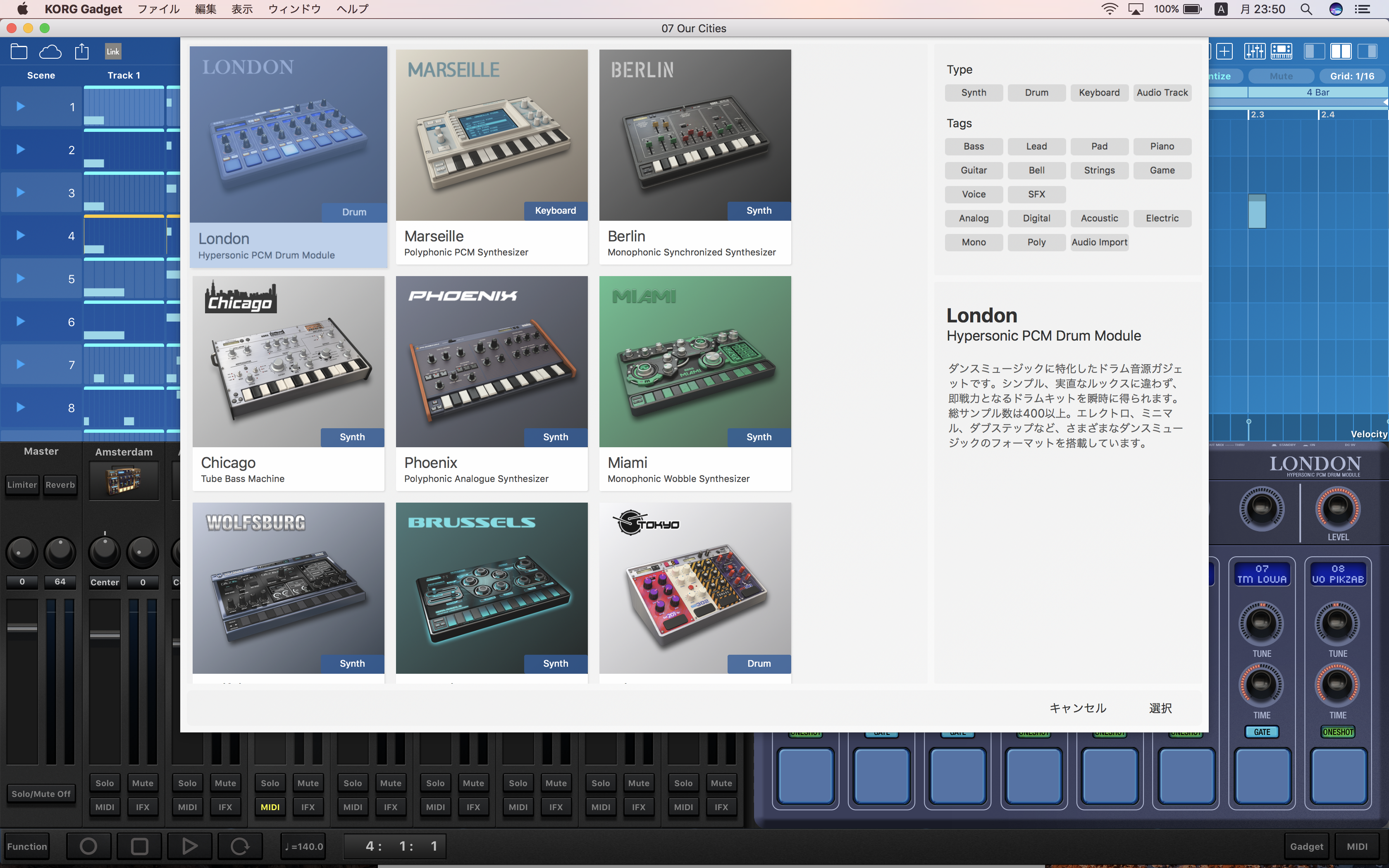The width and height of the screenshot is (1389, 868).
Task: Toggle the Analog tag
Action: 974,218
